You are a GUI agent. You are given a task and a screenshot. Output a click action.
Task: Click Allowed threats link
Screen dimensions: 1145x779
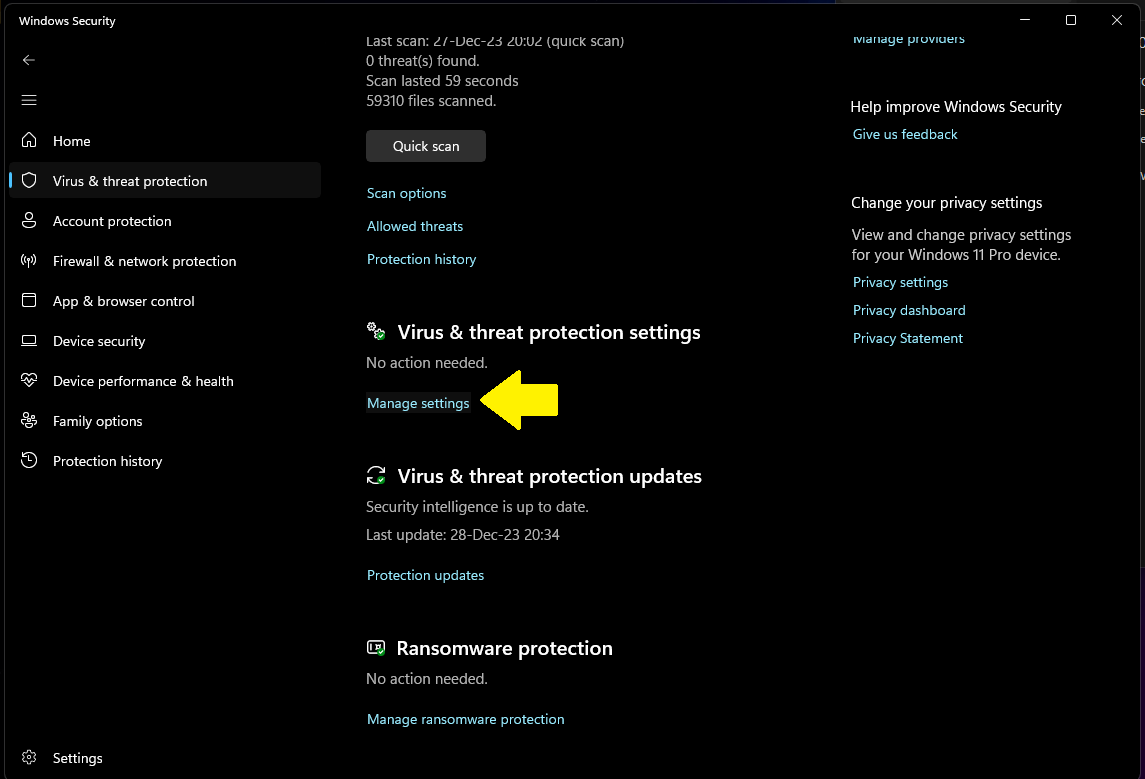coord(415,226)
